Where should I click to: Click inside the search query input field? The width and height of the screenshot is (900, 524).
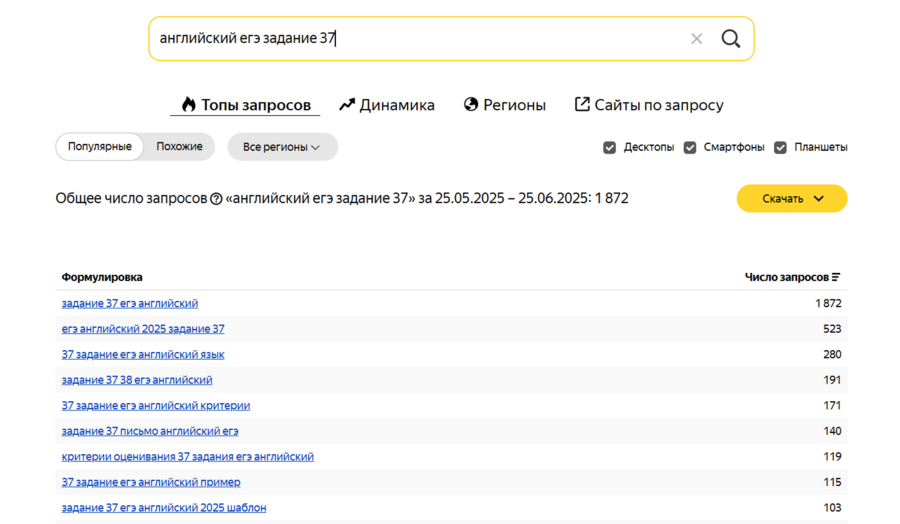click(420, 39)
